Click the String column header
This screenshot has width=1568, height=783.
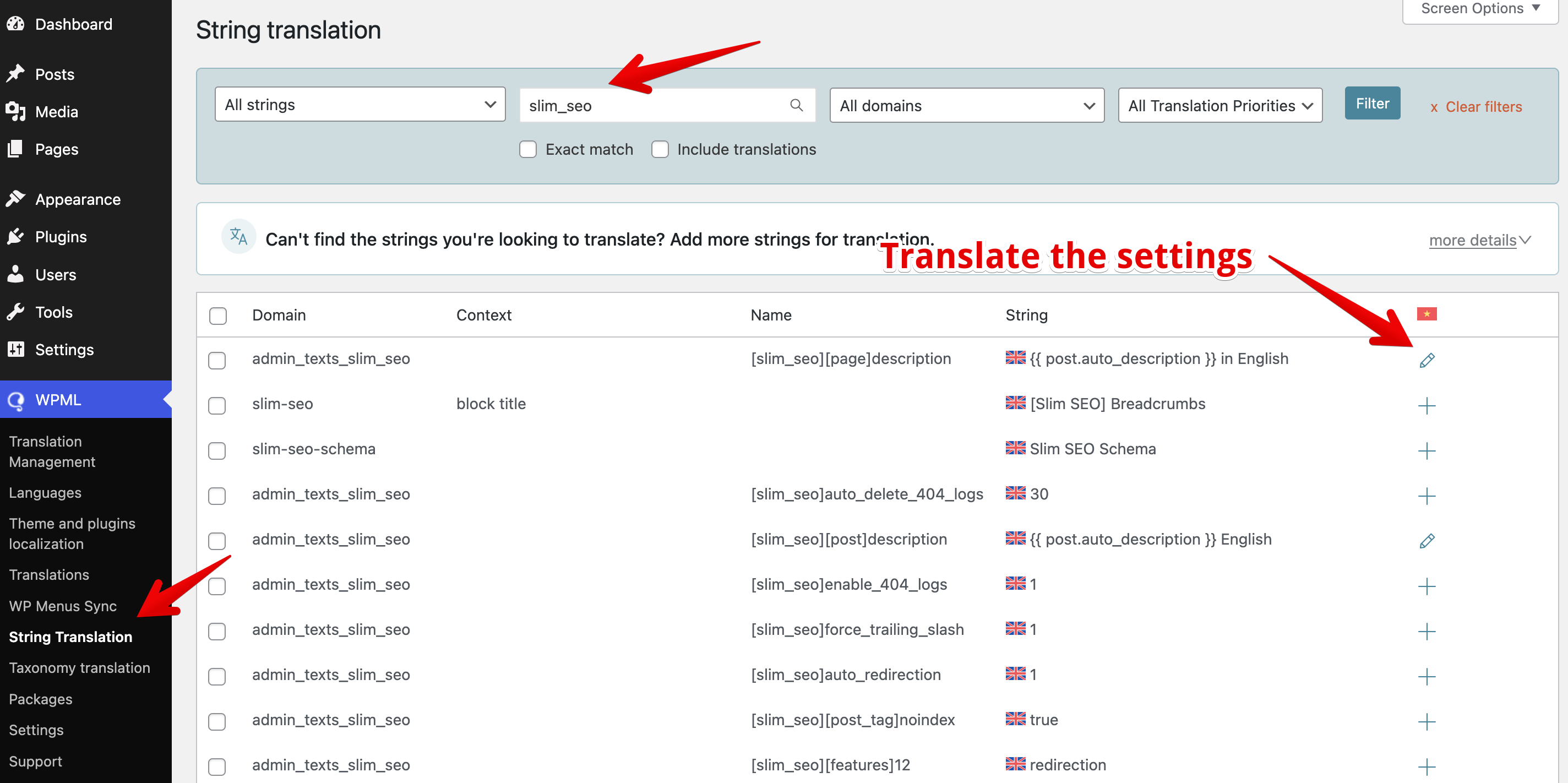pos(1026,315)
